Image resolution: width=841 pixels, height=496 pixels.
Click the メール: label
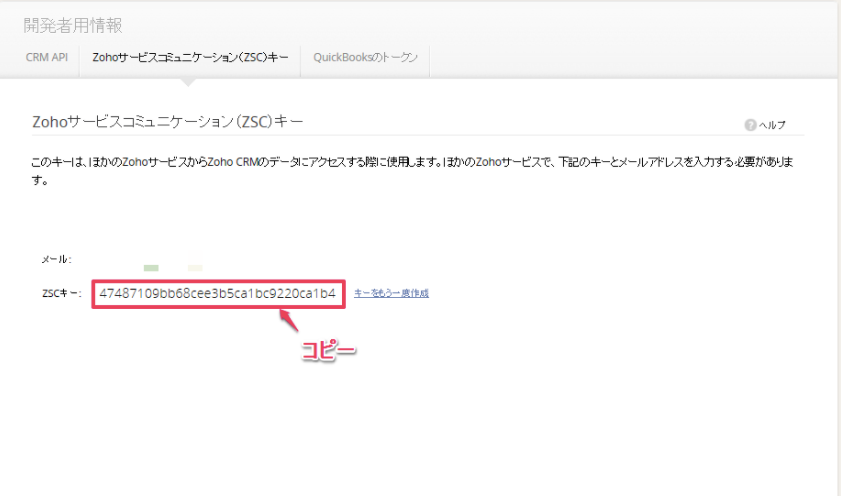tap(56, 260)
